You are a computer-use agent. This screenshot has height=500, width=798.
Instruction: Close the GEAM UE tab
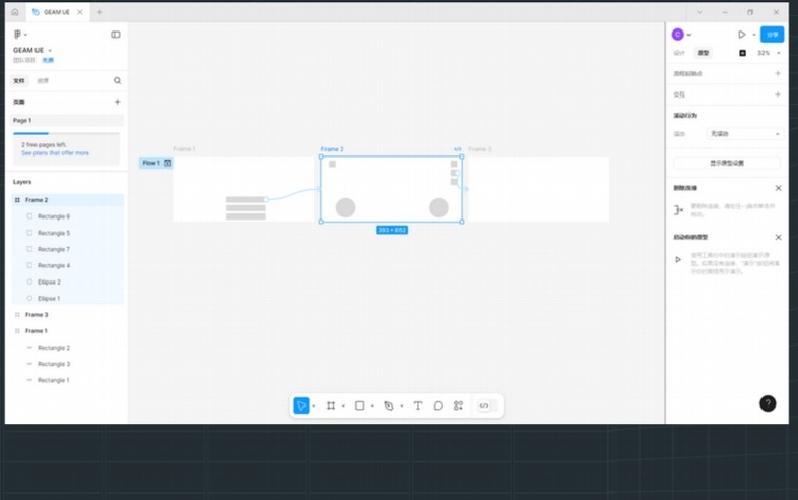[x=80, y=12]
